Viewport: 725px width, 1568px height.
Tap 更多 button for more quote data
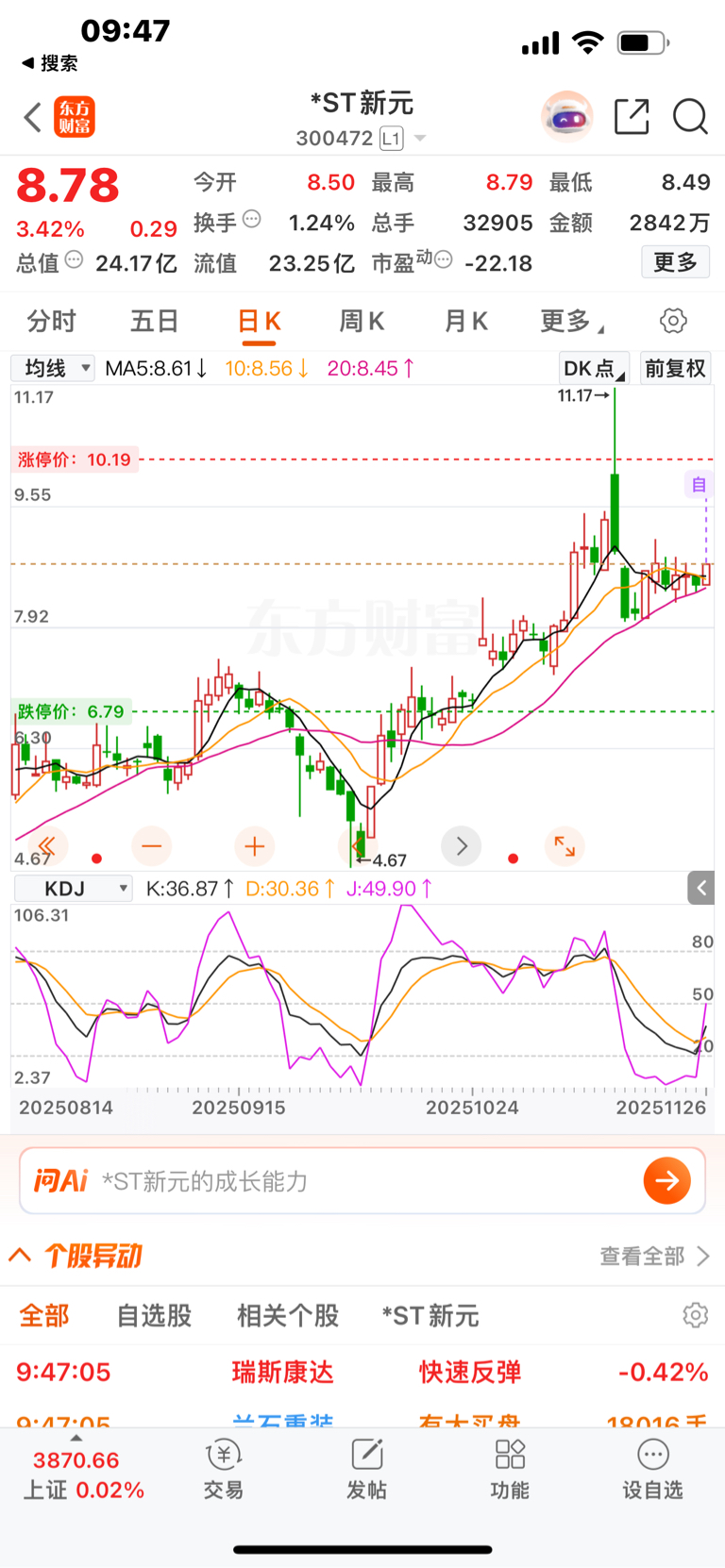(675, 261)
